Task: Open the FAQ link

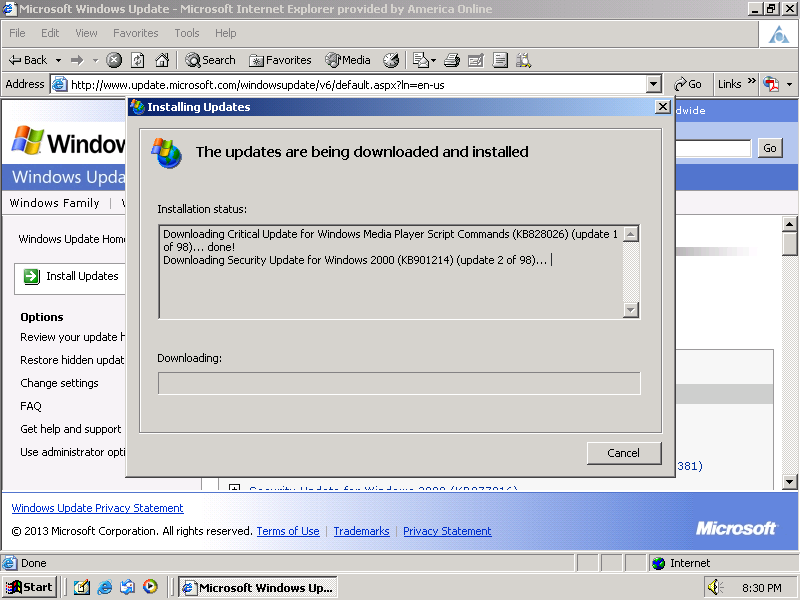Action: pyautogui.click(x=31, y=406)
